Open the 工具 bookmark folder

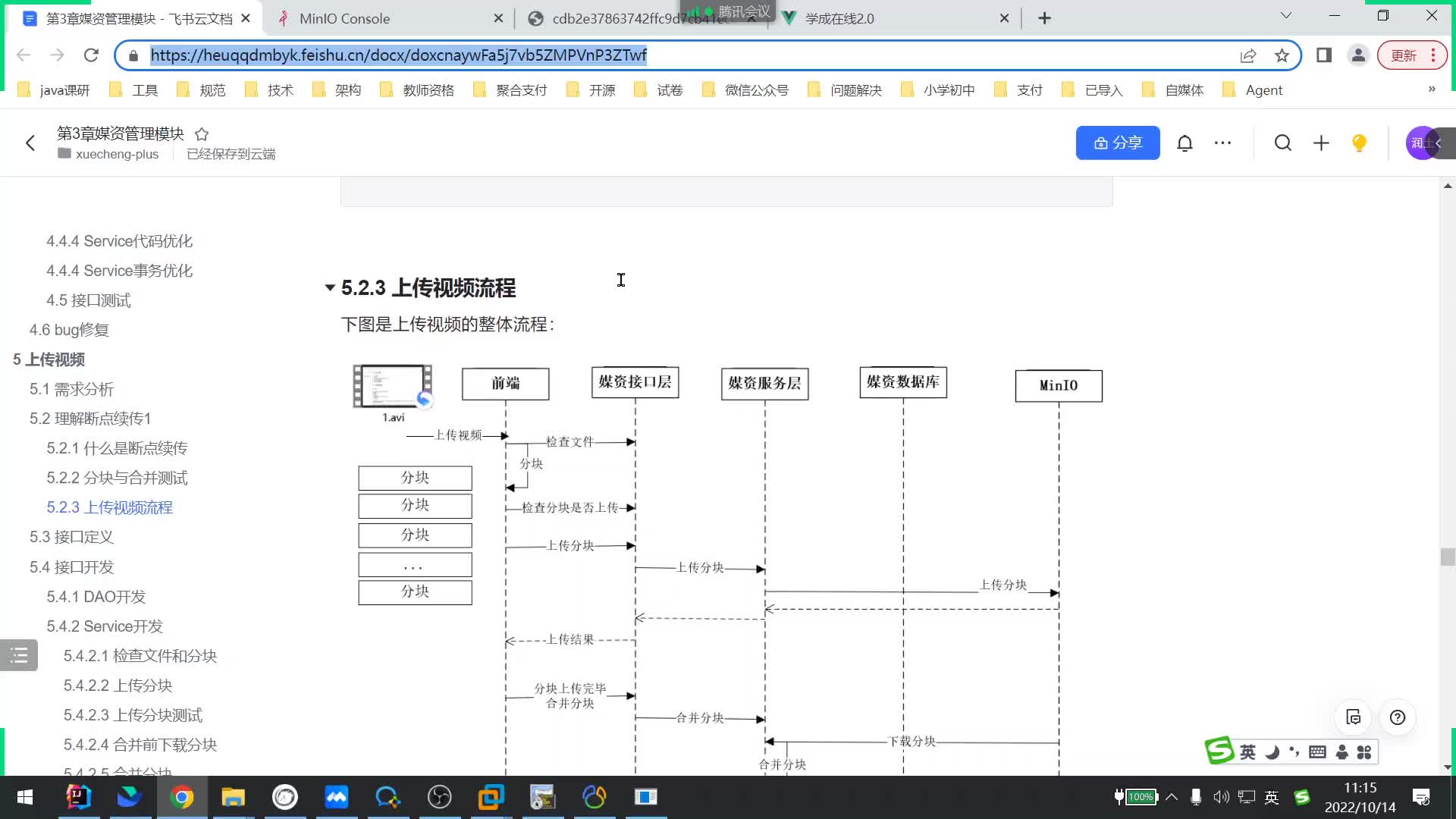tap(133, 90)
